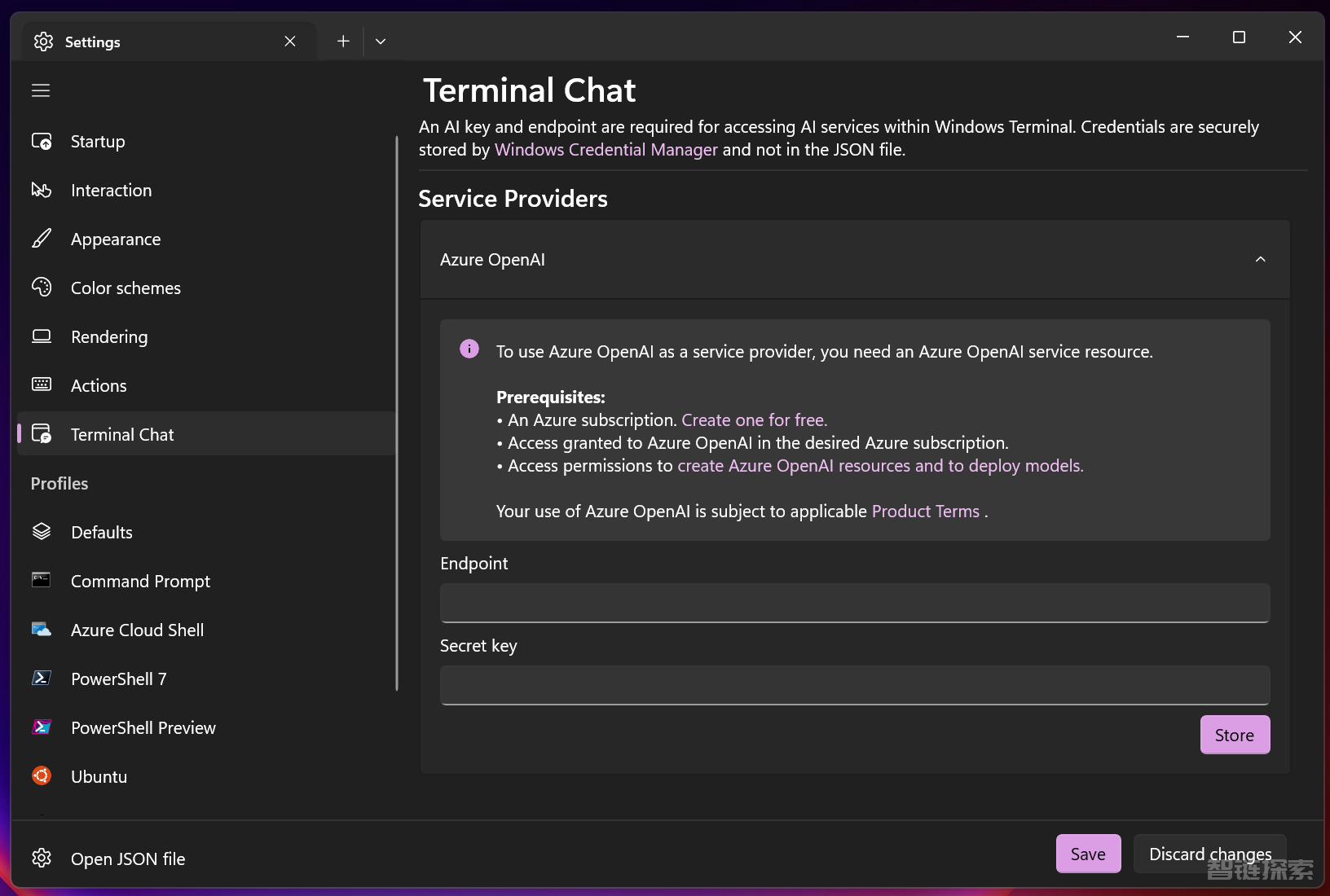The image size is (1330, 896).
Task: Click the PowerShell 7 profile icon
Action: tap(42, 678)
